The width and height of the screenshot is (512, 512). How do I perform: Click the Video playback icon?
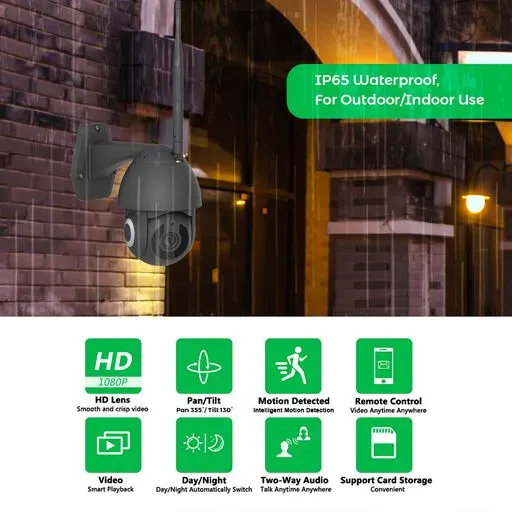click(113, 445)
